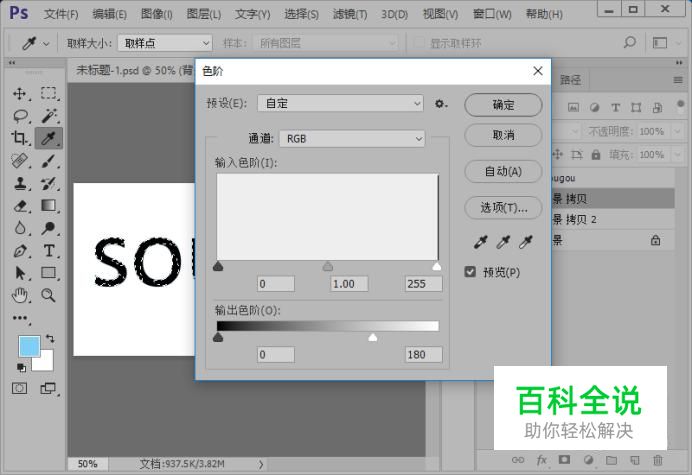The width and height of the screenshot is (692, 475).
Task: Click the input black point slider
Action: click(218, 266)
